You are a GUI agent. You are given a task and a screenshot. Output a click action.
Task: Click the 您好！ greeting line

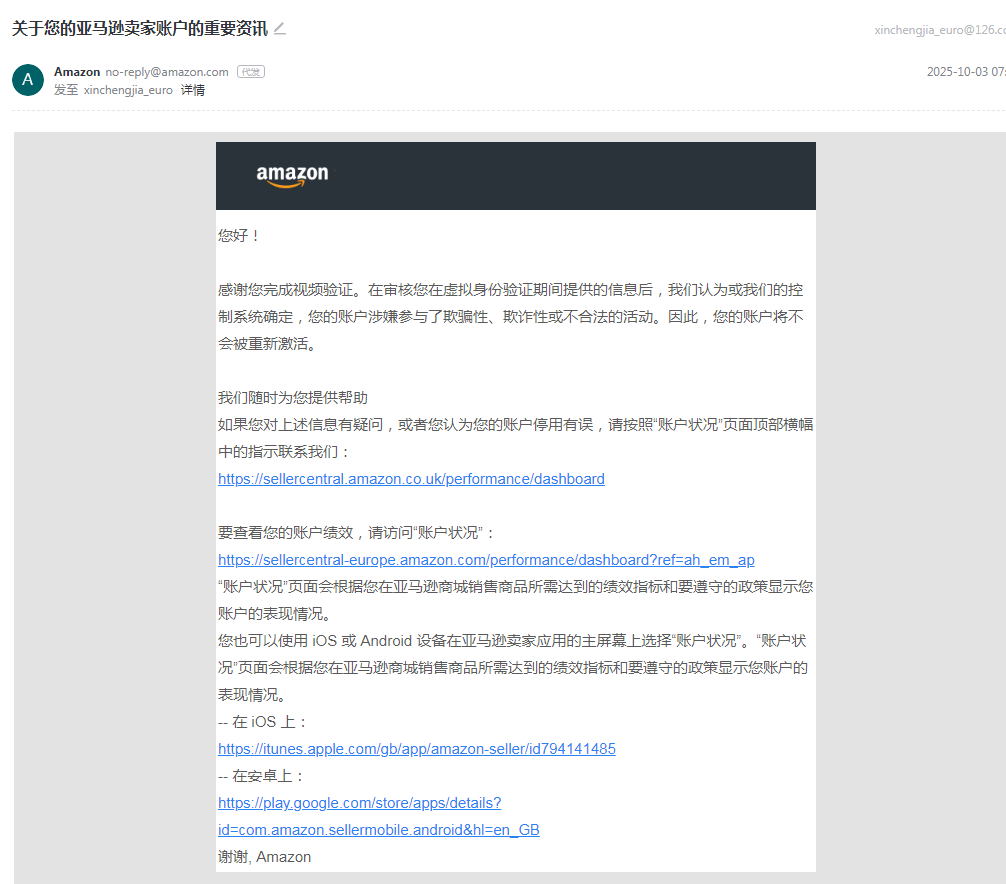coord(239,236)
